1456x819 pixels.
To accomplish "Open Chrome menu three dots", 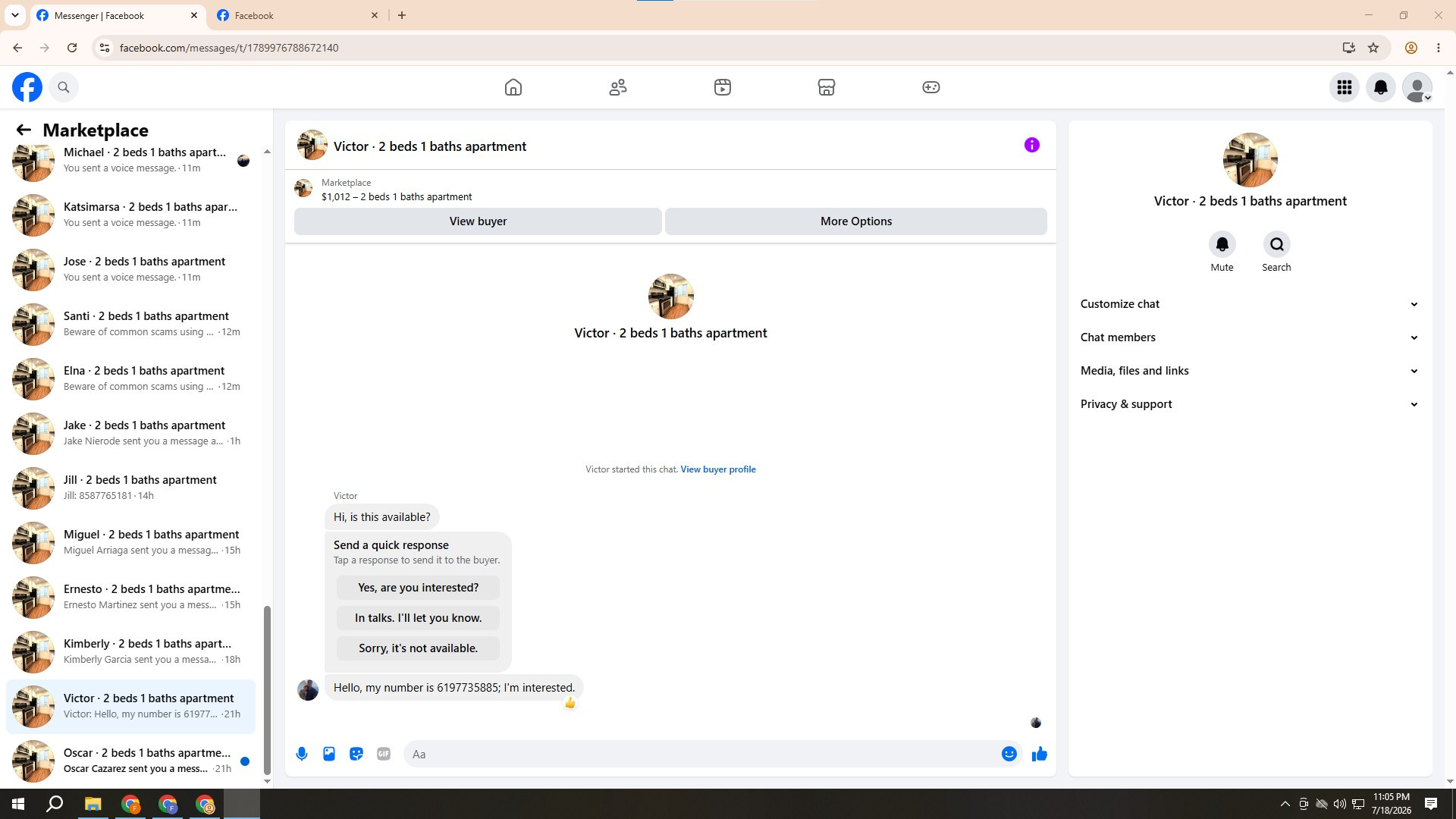I will pyautogui.click(x=1439, y=48).
